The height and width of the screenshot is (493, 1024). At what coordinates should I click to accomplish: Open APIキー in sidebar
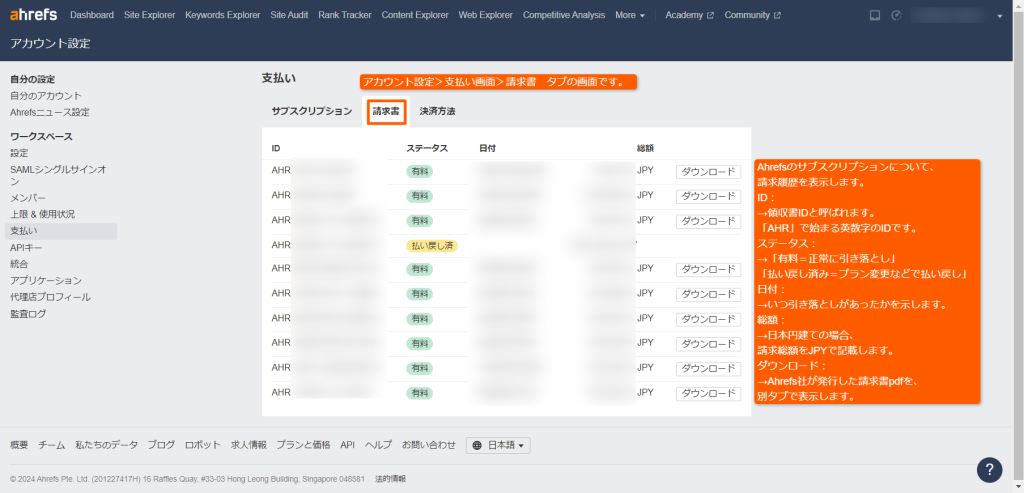pos(26,247)
